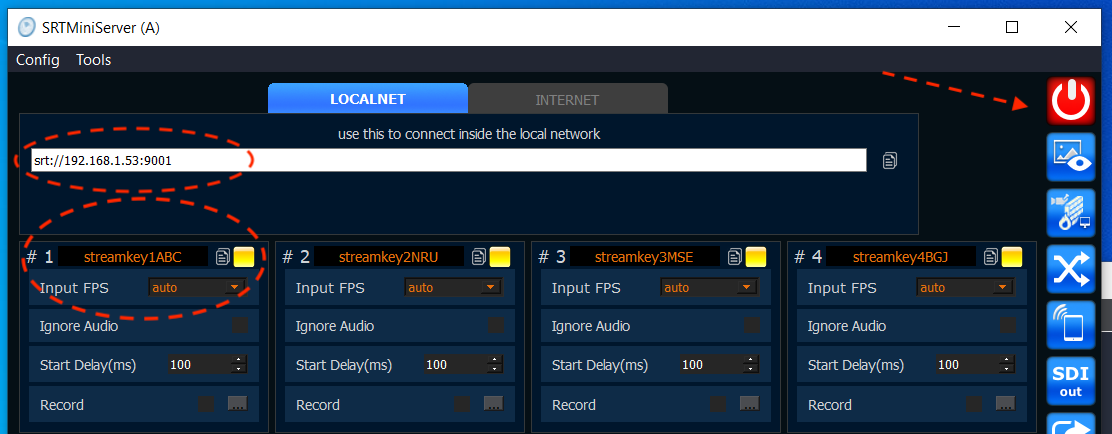Copy streamkey3MSE with its copy icon
The image size is (1112, 434).
pyautogui.click(x=735, y=257)
